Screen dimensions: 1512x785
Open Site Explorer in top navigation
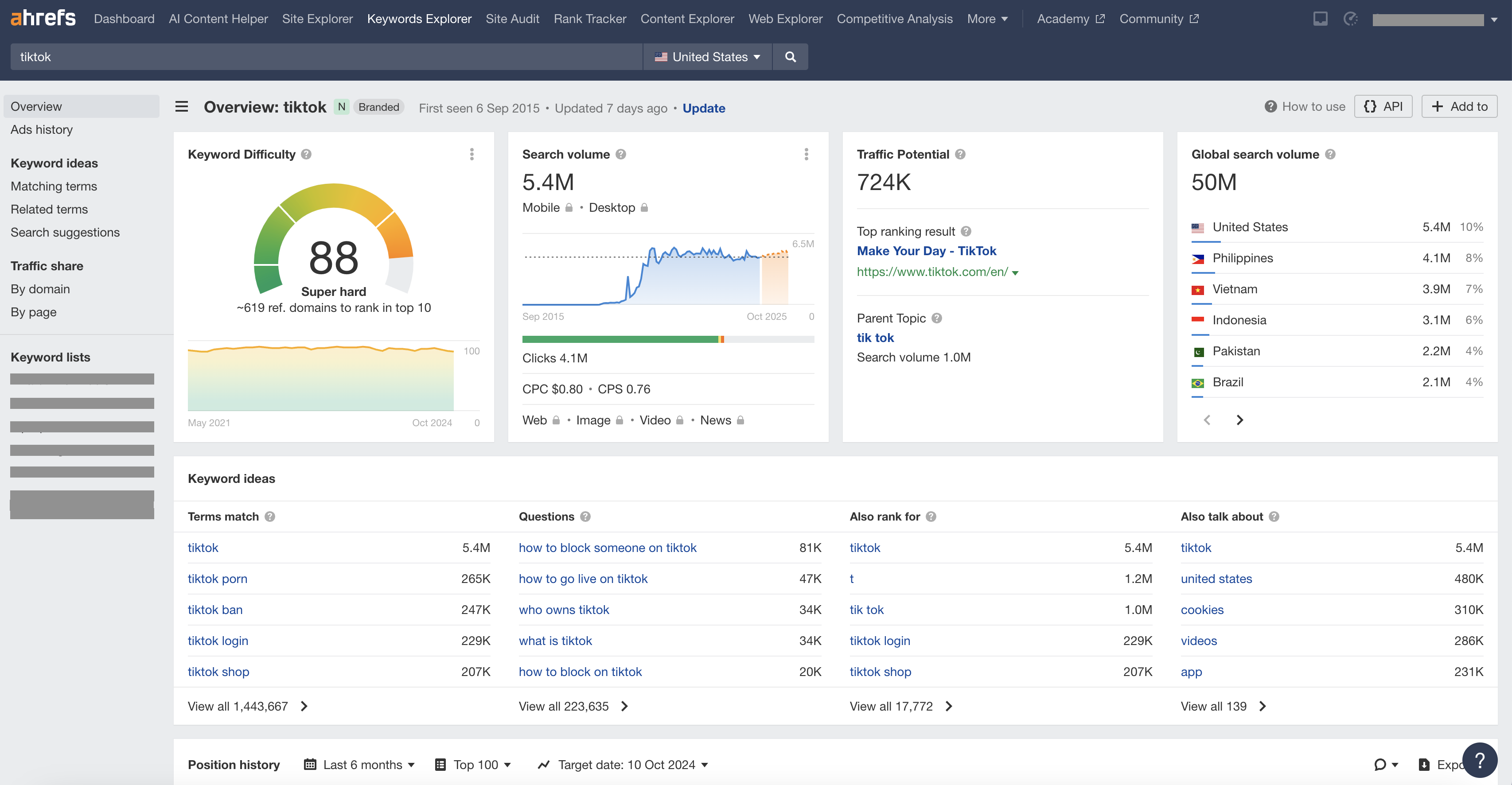tap(318, 19)
